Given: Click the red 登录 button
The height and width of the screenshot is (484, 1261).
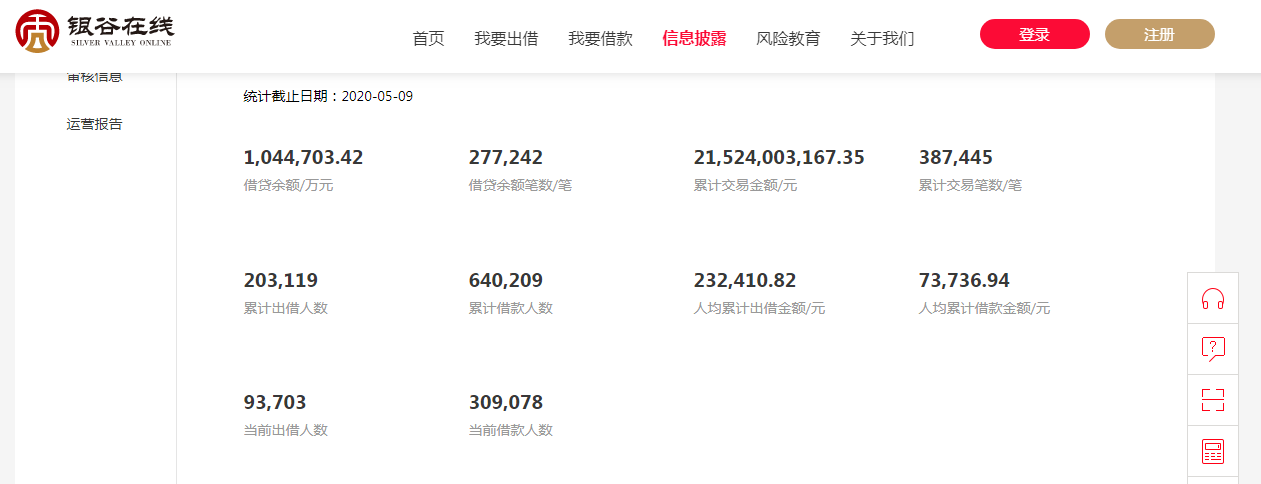Looking at the screenshot, I should point(1034,34).
